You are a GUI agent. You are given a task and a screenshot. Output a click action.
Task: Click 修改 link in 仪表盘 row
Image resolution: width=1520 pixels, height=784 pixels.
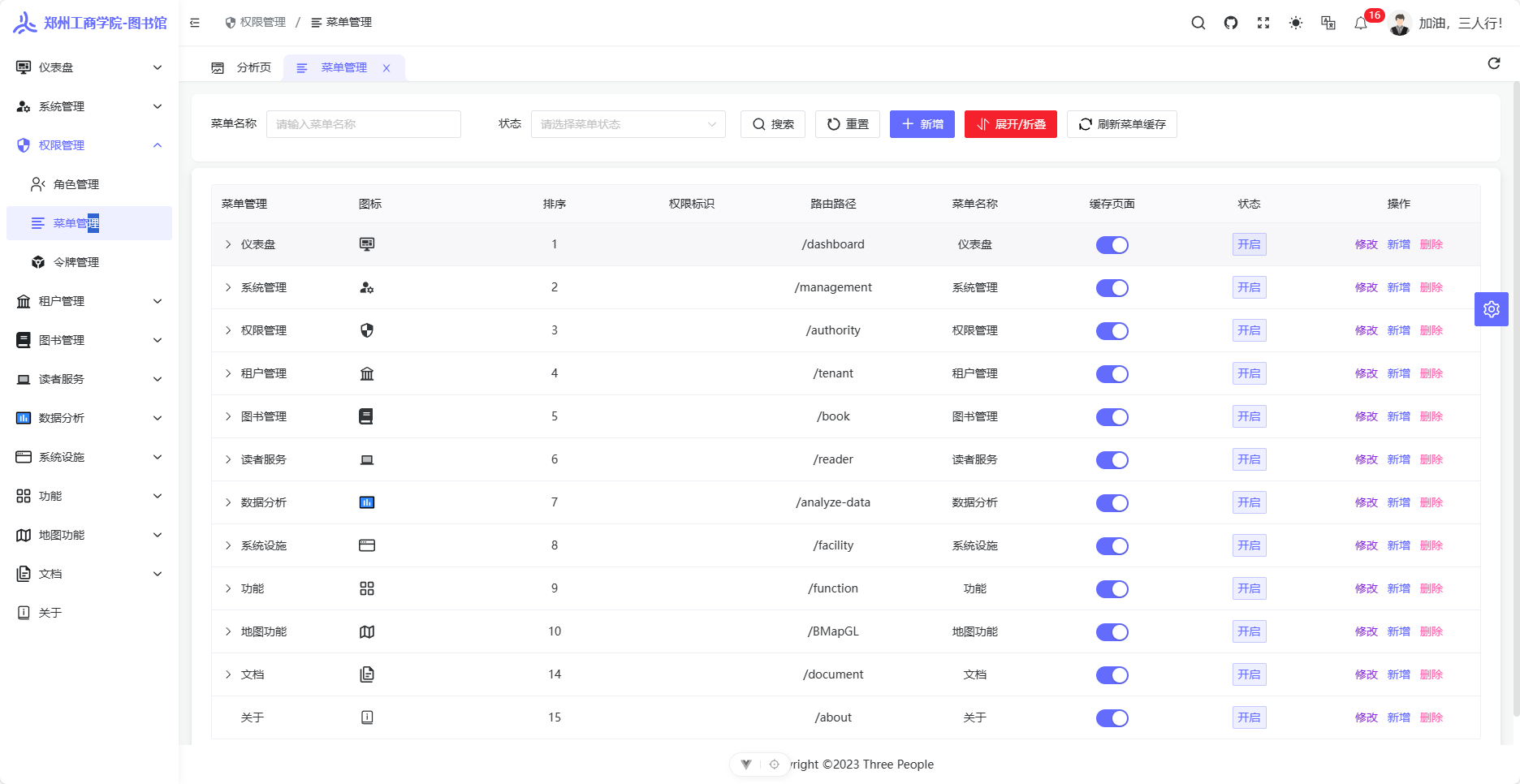point(1367,244)
